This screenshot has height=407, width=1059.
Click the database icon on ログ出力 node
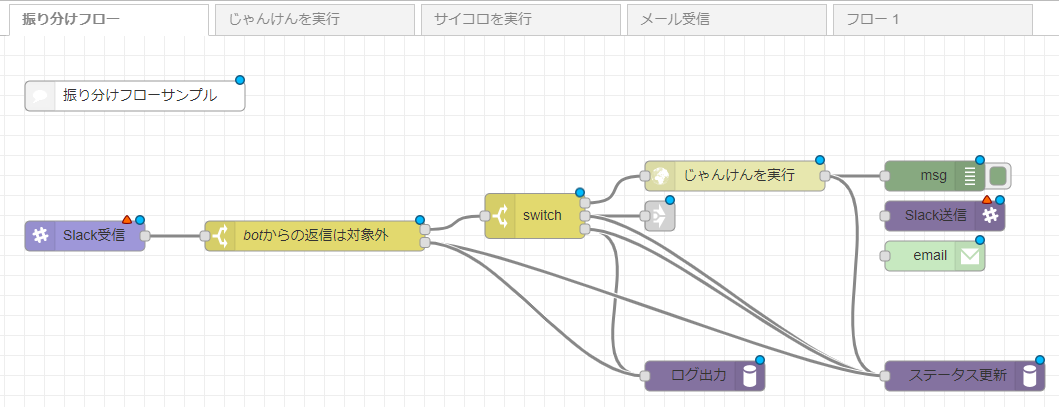(x=750, y=376)
